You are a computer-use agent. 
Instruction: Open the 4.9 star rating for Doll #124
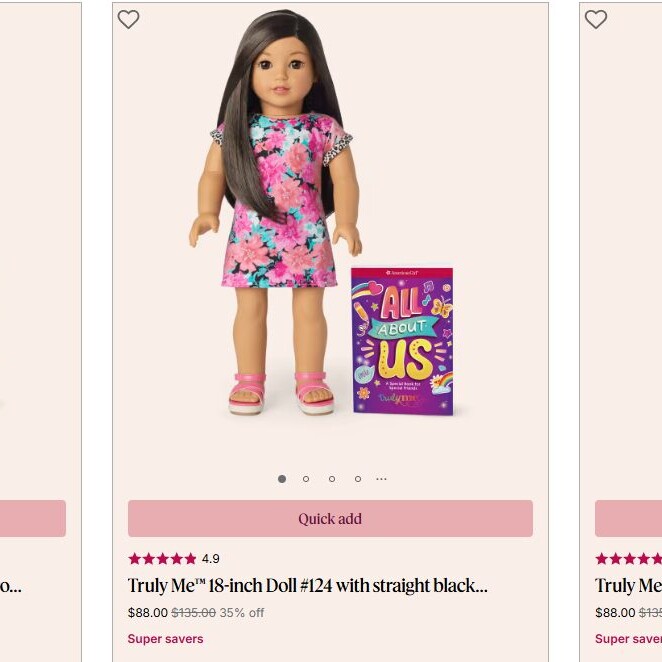pos(174,559)
